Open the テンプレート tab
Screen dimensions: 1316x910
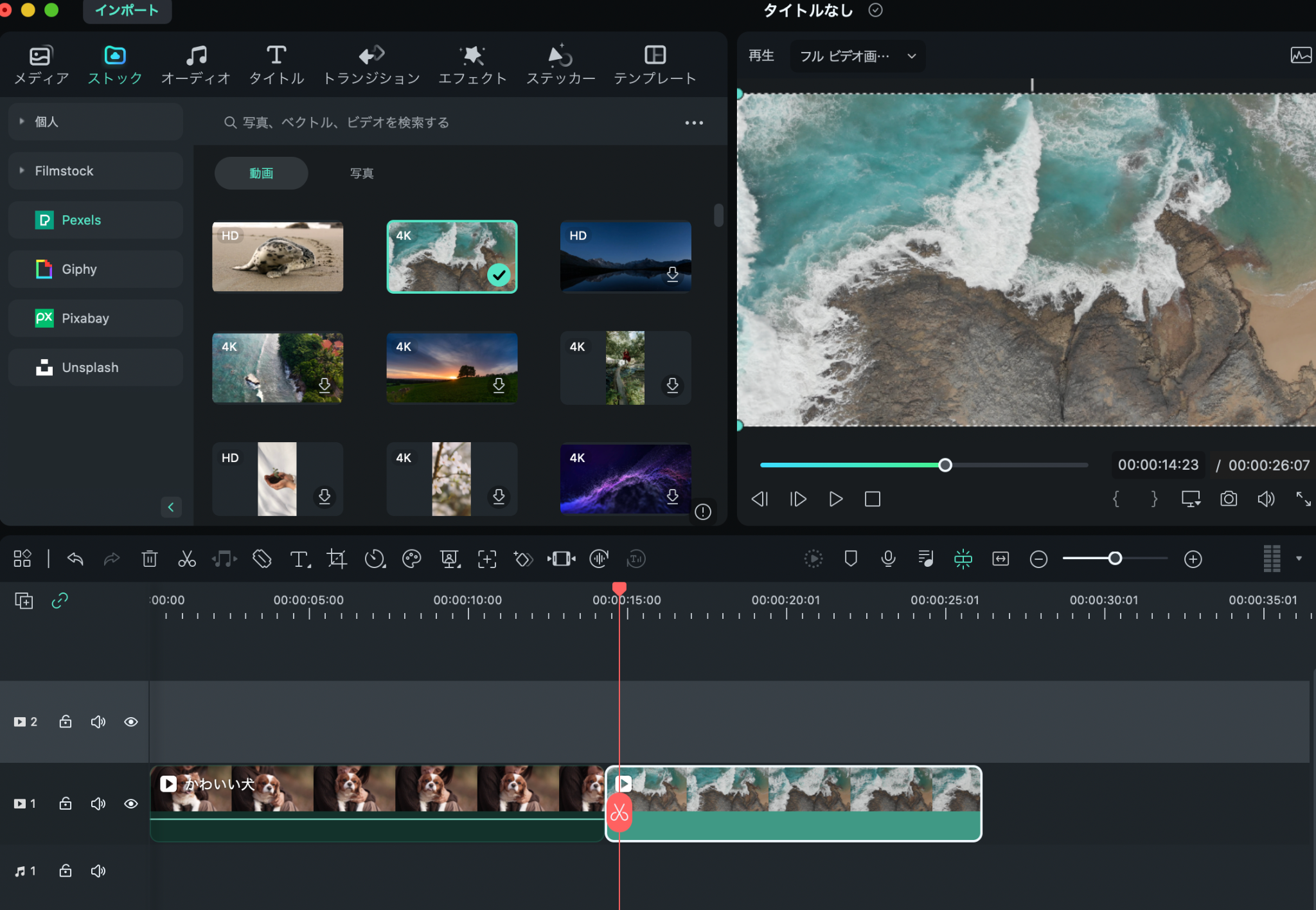(x=655, y=65)
